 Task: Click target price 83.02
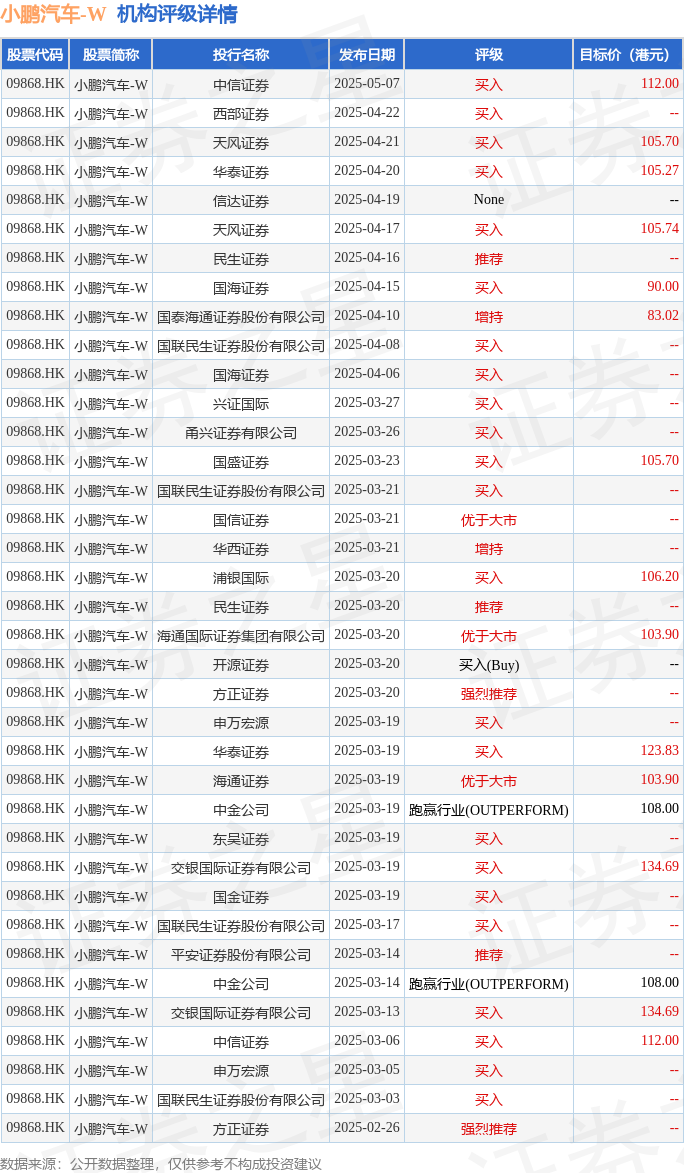[x=663, y=316]
